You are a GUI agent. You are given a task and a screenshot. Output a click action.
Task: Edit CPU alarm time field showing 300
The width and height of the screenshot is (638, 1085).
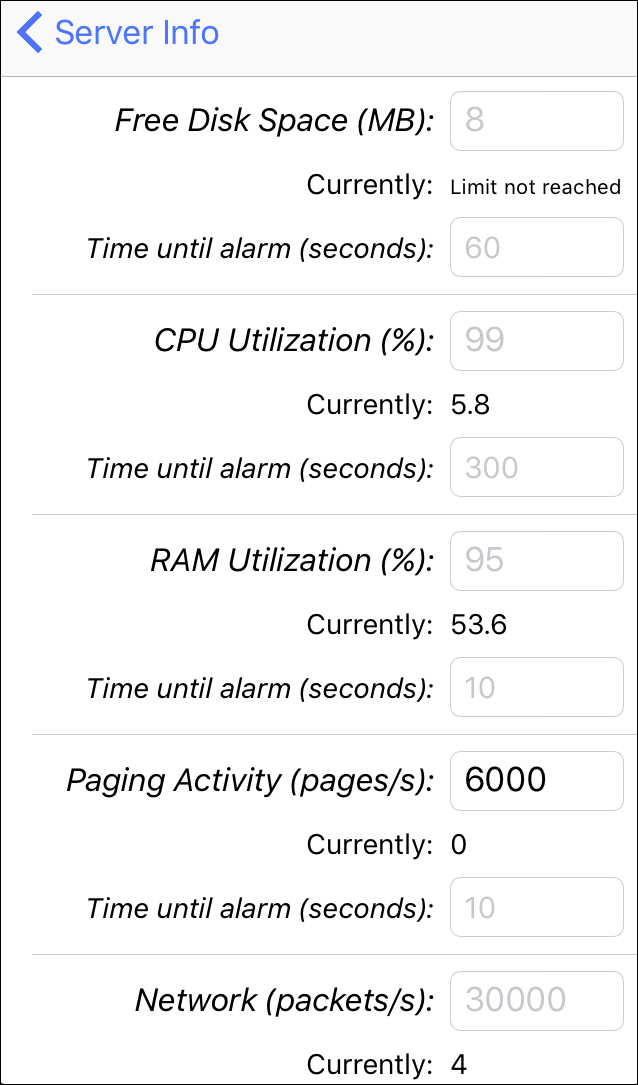pyautogui.click(x=537, y=467)
